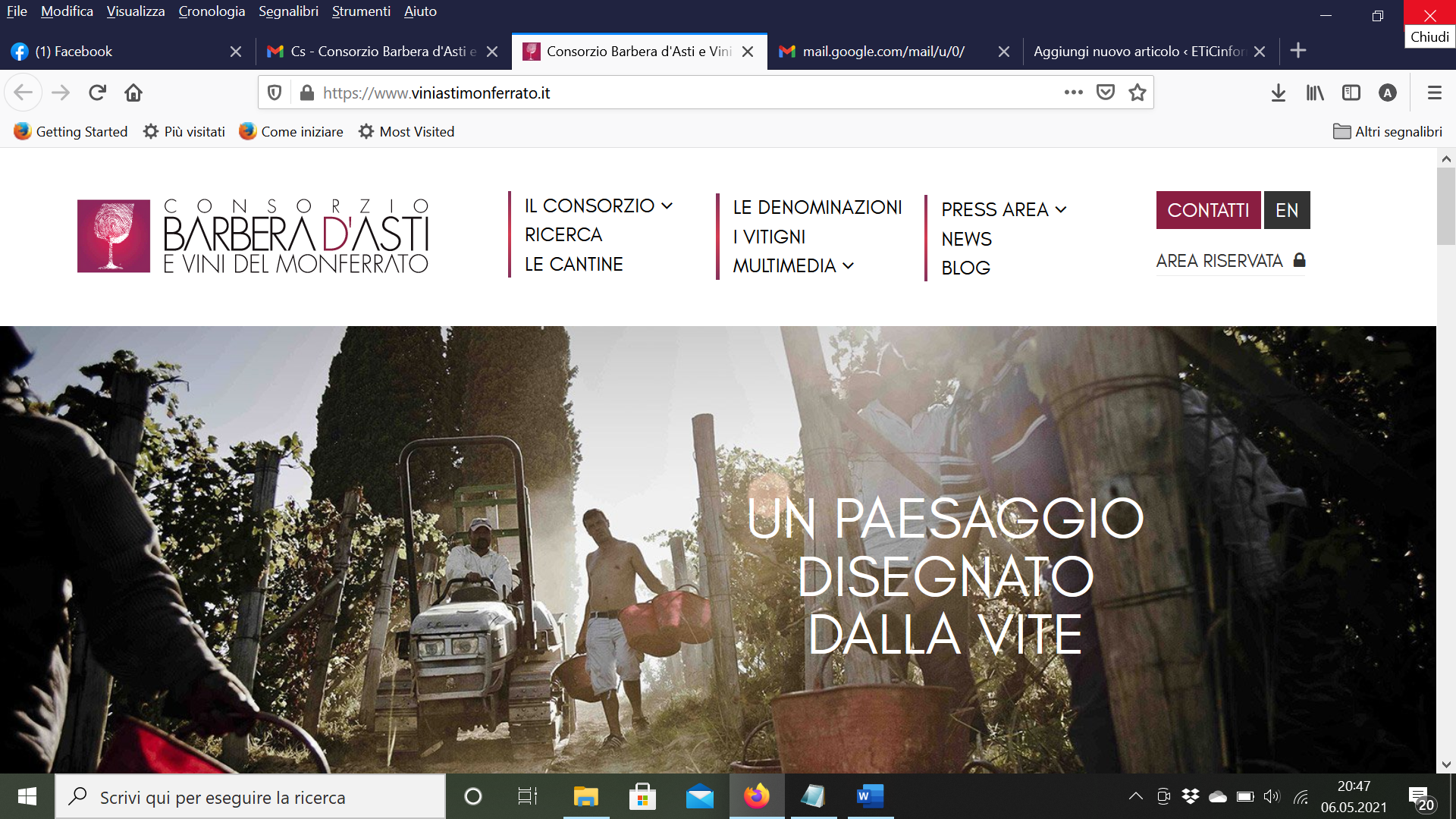Click the Area Riservata padlock icon
The width and height of the screenshot is (1456, 819).
1299,260
